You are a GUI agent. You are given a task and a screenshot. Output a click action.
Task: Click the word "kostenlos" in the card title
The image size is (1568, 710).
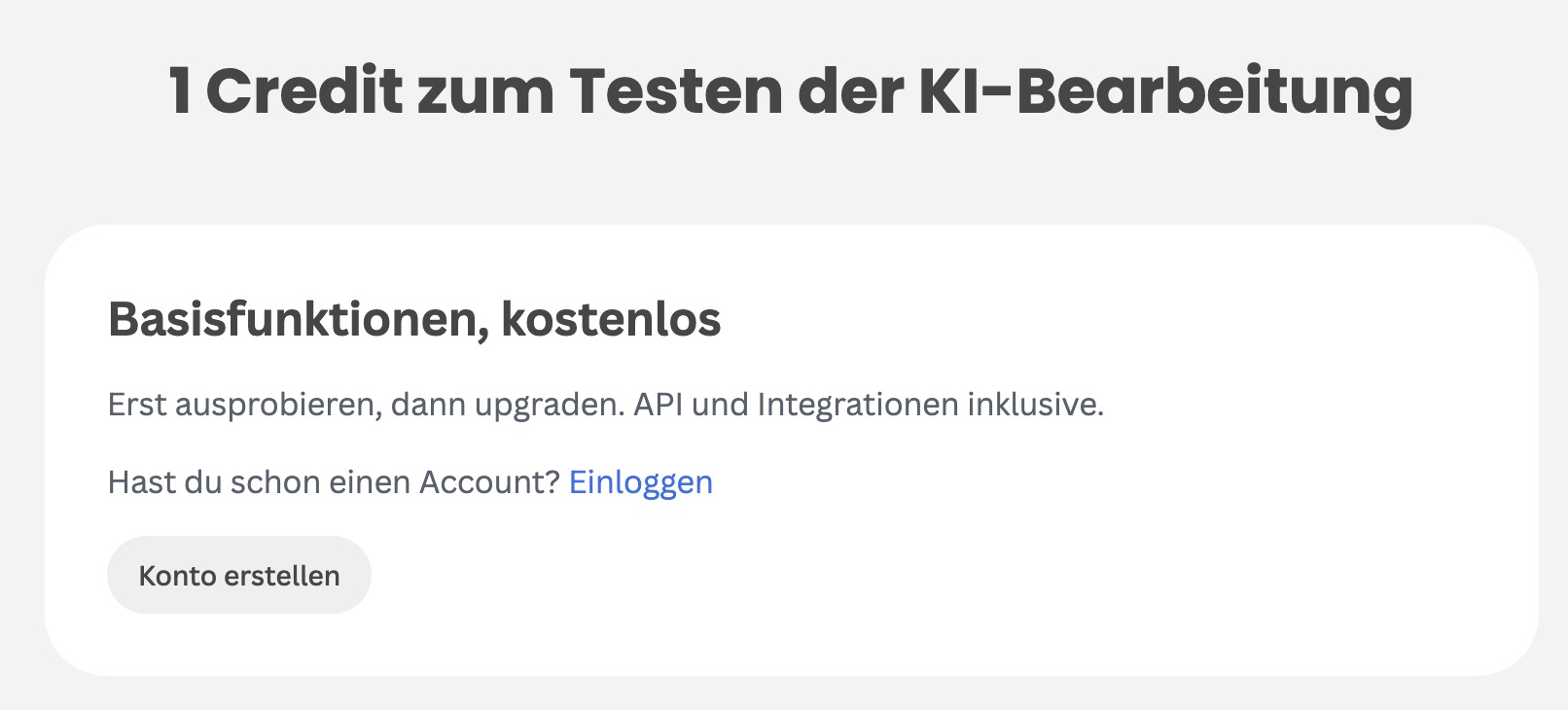click(611, 319)
